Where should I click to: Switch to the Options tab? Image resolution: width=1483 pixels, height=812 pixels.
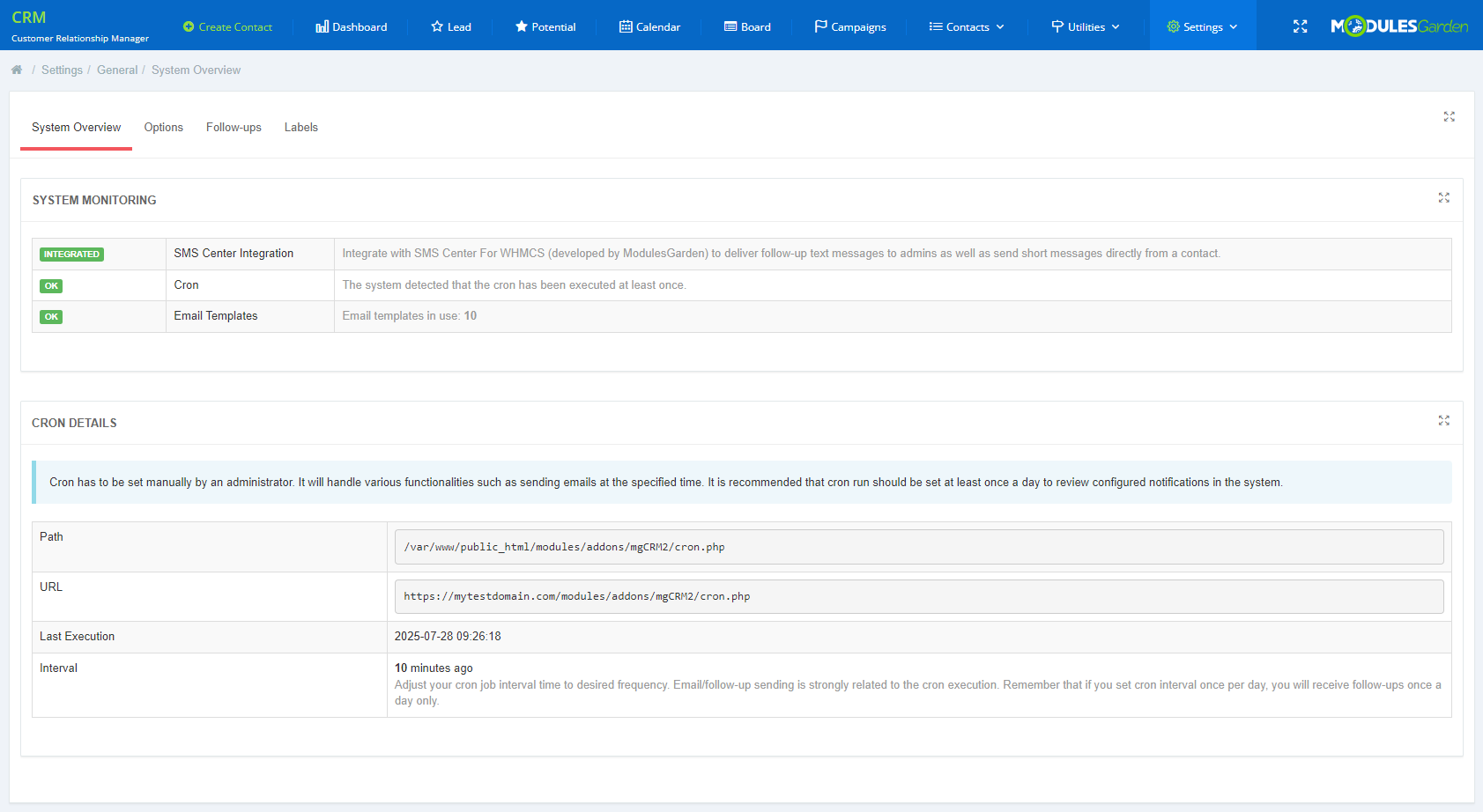coord(163,127)
